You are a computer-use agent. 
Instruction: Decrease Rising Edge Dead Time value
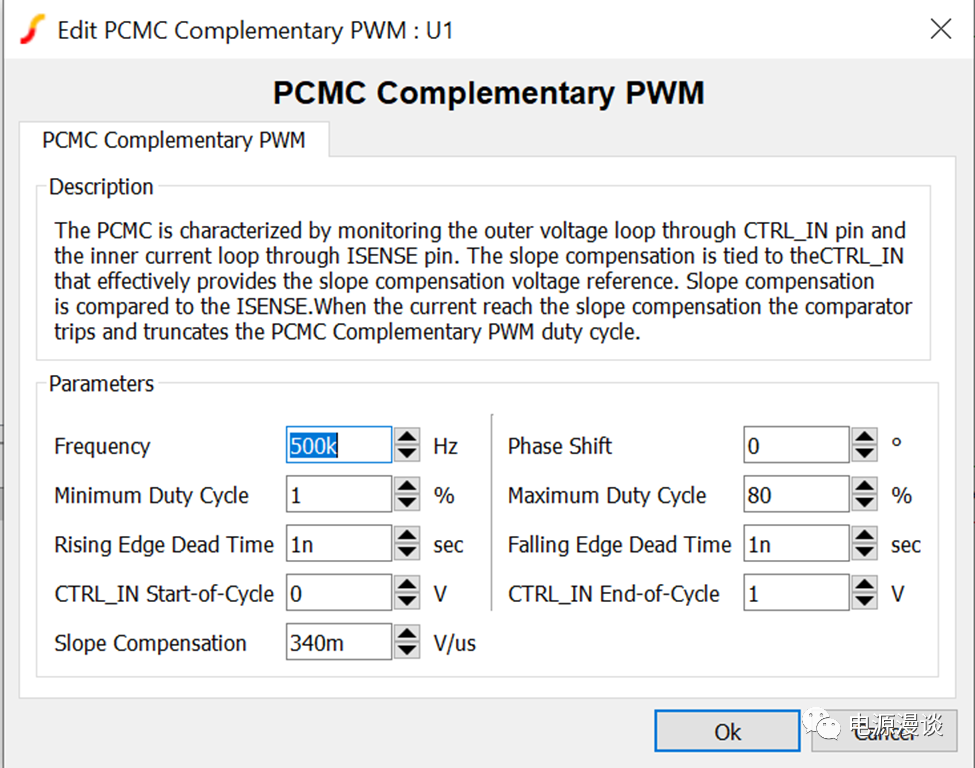tap(407, 552)
